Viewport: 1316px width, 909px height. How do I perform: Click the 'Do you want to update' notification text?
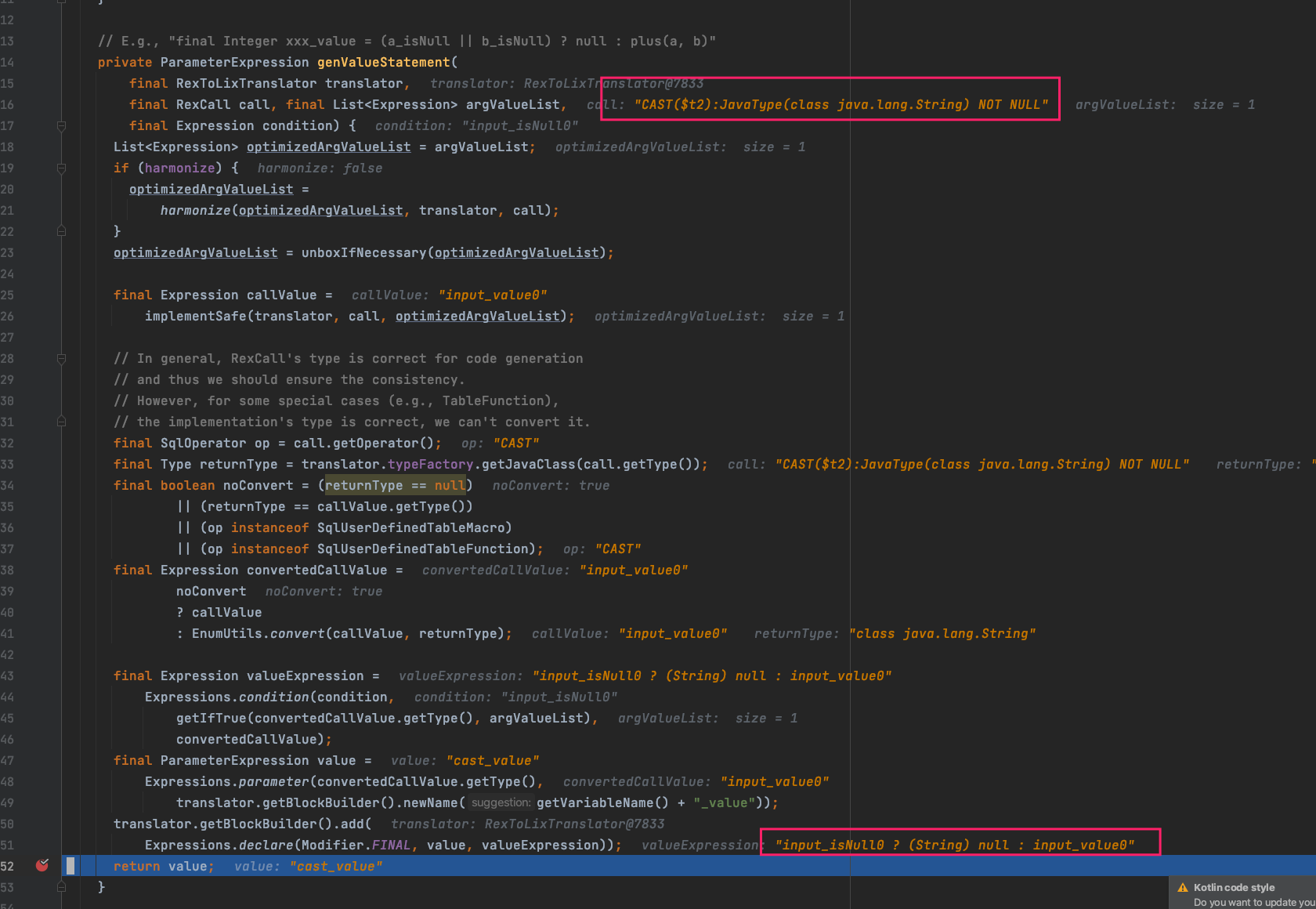coord(1254,903)
